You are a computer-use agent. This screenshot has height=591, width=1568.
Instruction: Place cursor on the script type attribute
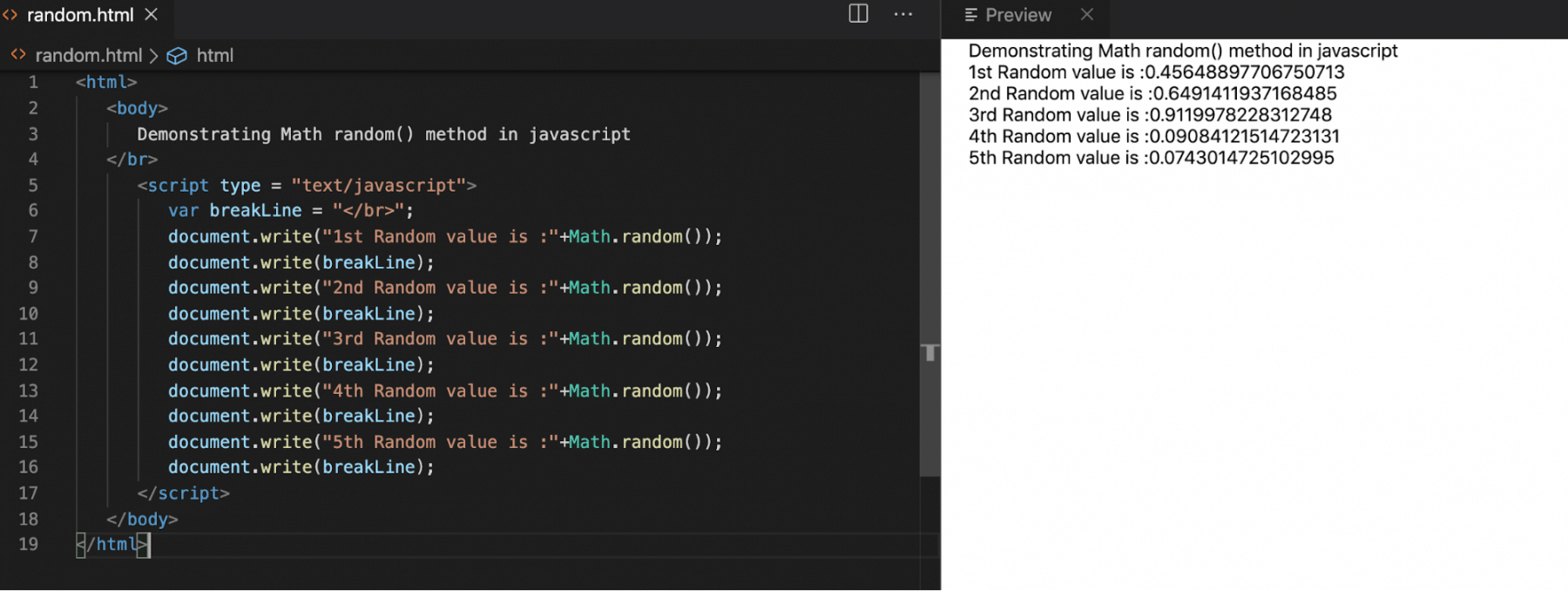pos(240,186)
